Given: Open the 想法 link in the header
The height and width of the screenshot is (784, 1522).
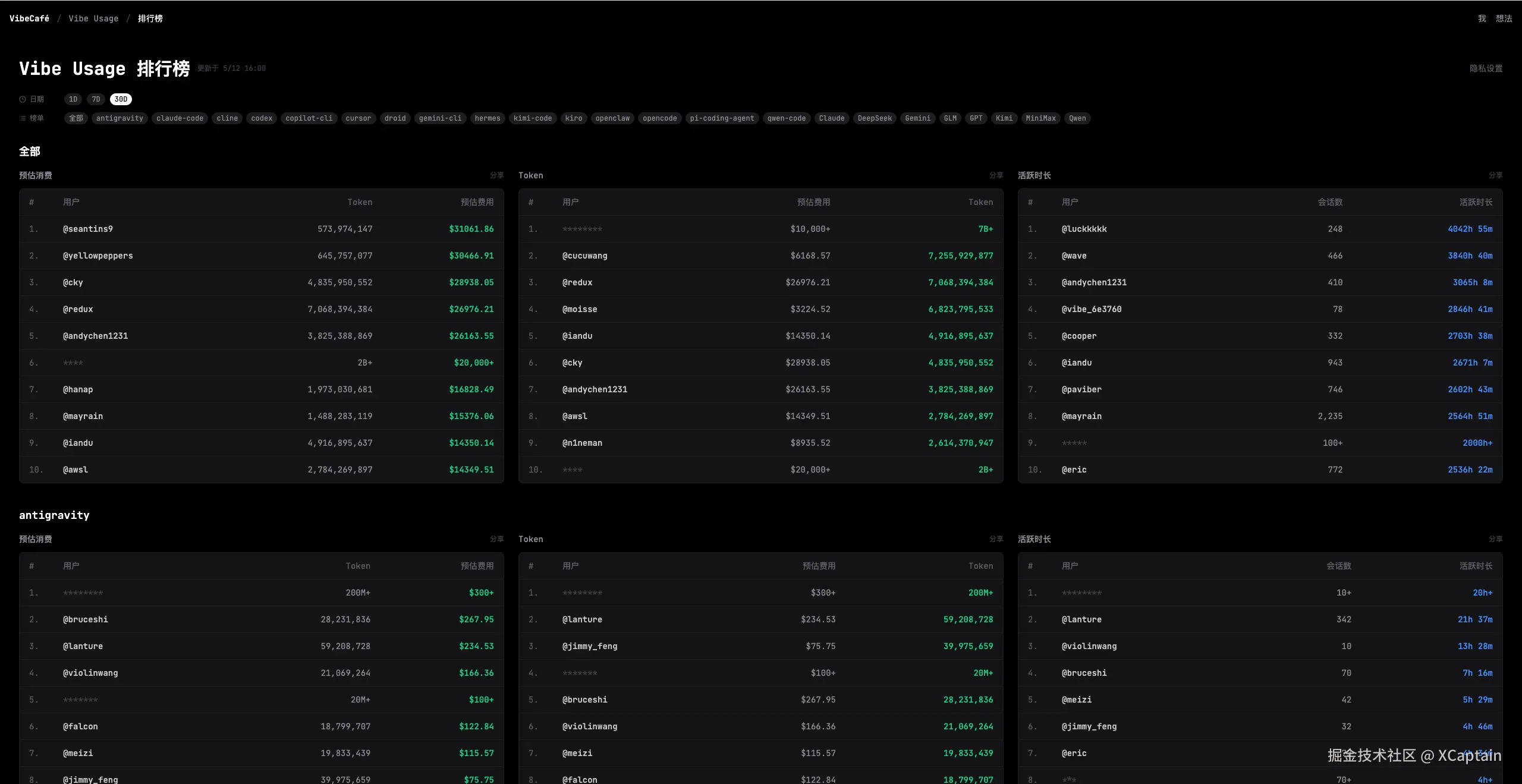Looking at the screenshot, I should (1504, 18).
